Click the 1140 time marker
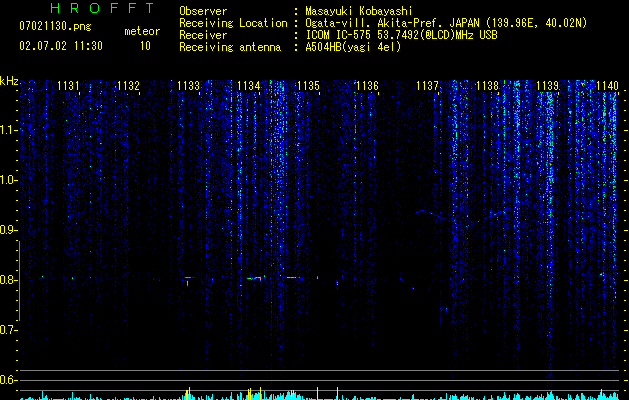Screen dimensions: 629x400 tap(607, 85)
